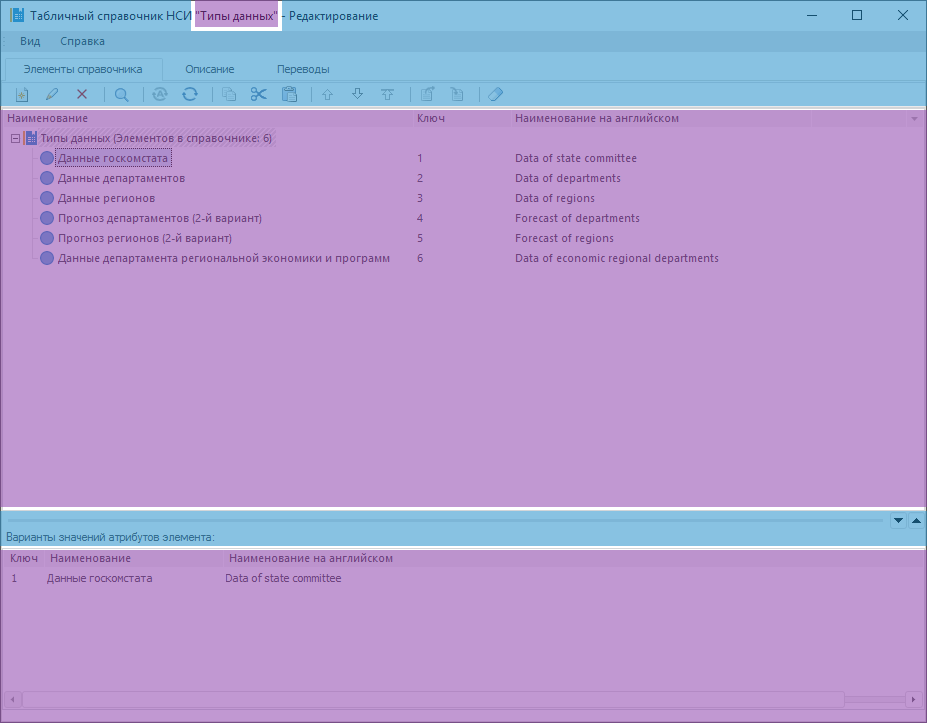Click the move down arrow icon
This screenshot has width=927, height=723.
(x=357, y=94)
